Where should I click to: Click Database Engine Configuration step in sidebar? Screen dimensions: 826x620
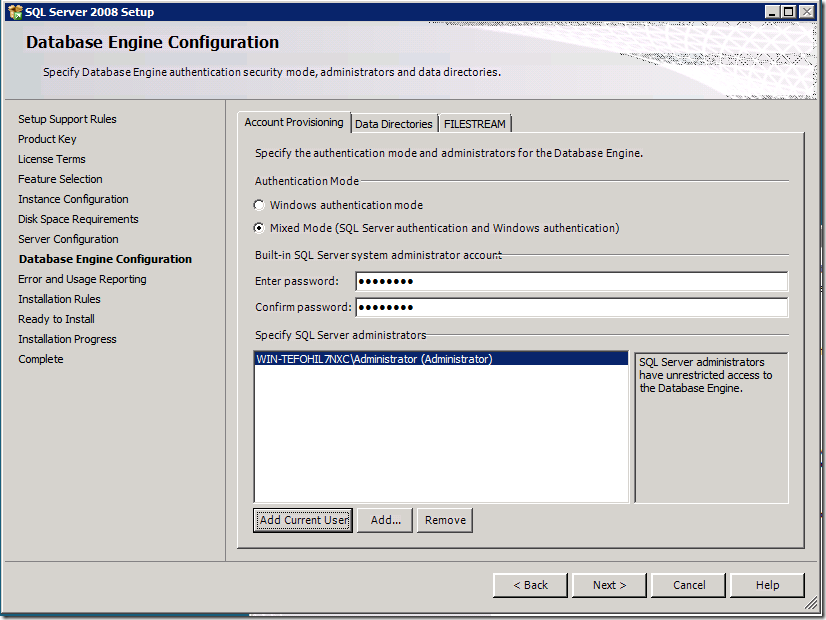click(105, 259)
